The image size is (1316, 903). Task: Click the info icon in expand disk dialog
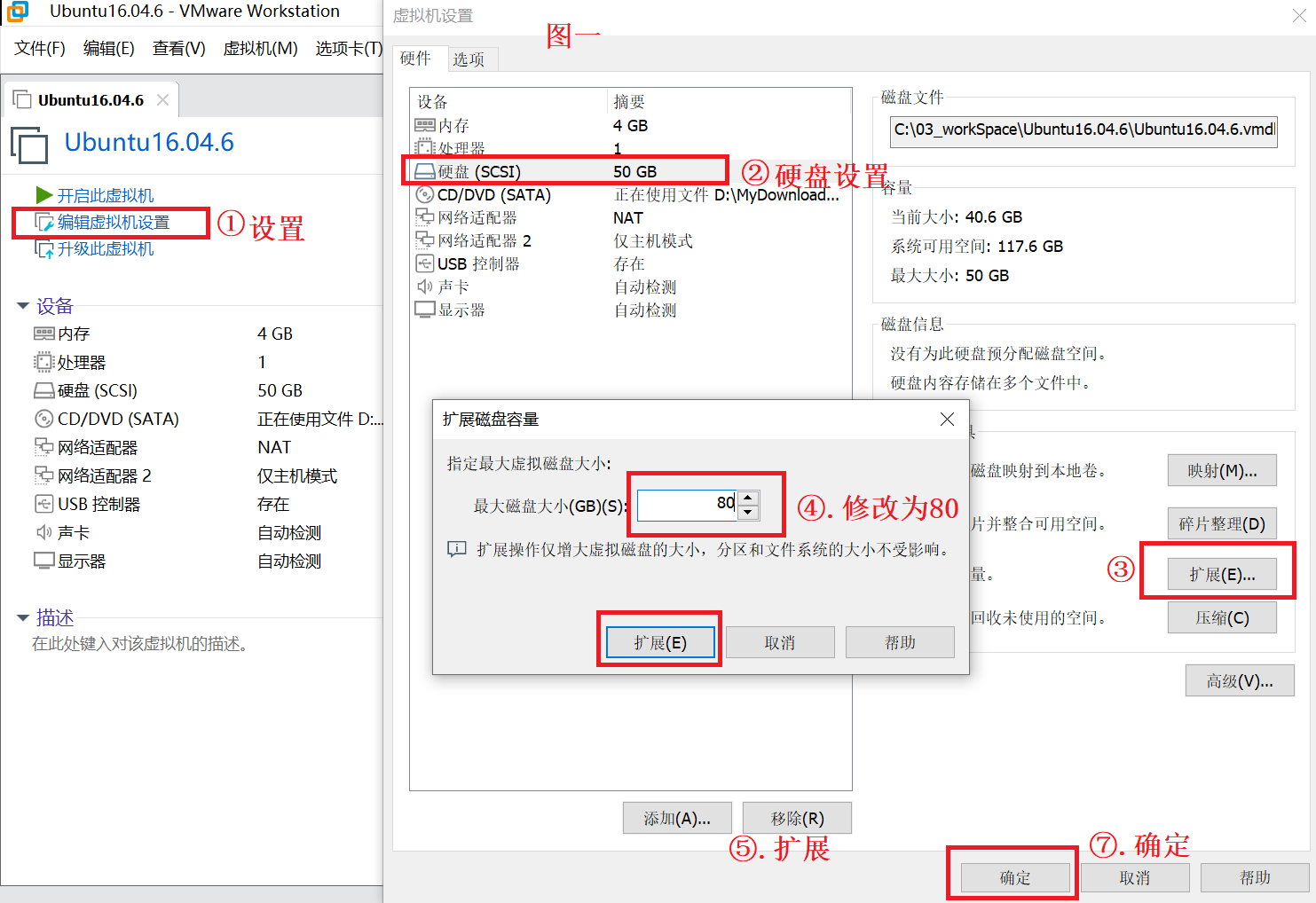tap(456, 550)
